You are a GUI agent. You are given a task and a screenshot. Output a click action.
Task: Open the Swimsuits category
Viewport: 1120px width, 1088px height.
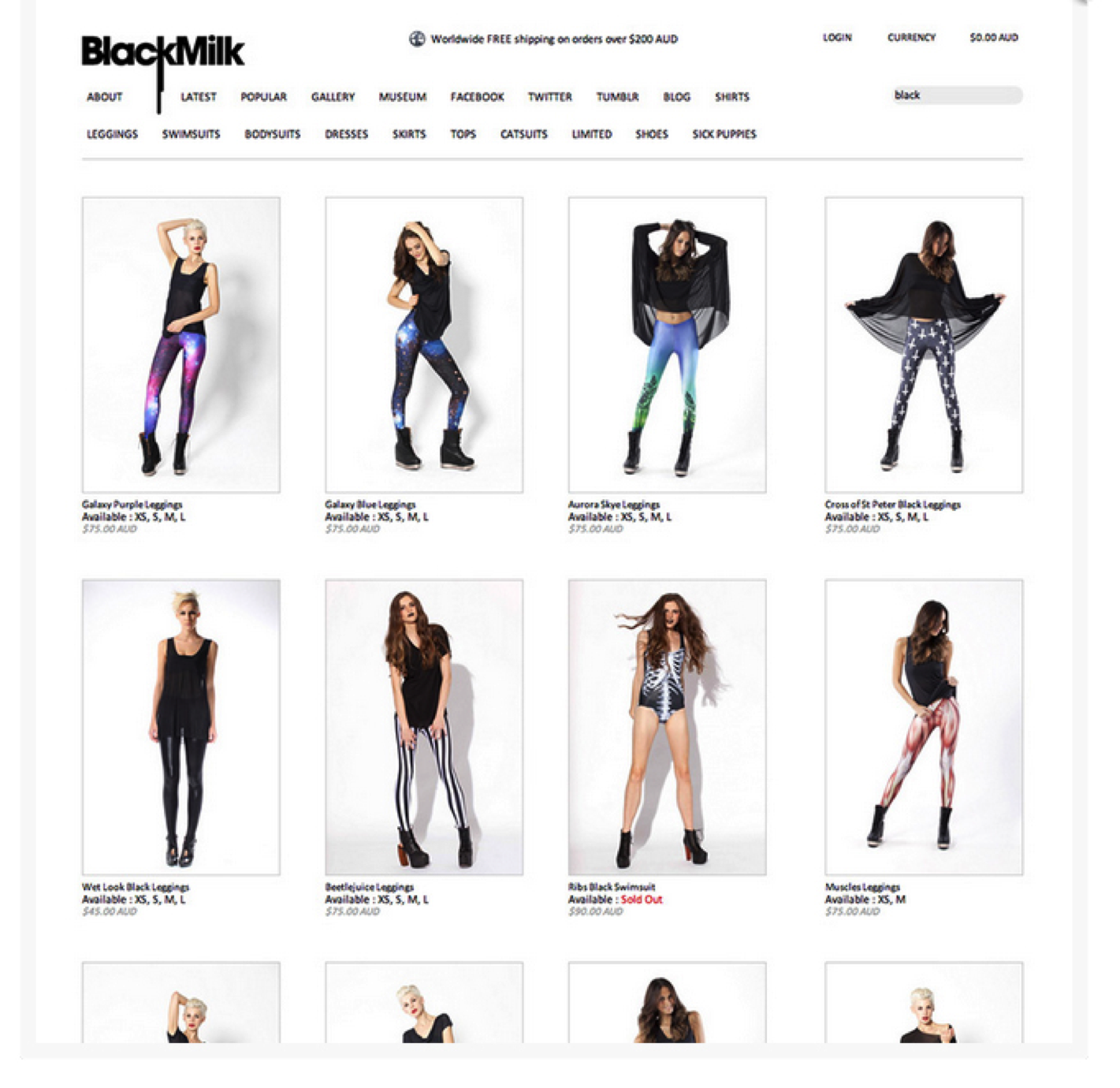(x=191, y=134)
